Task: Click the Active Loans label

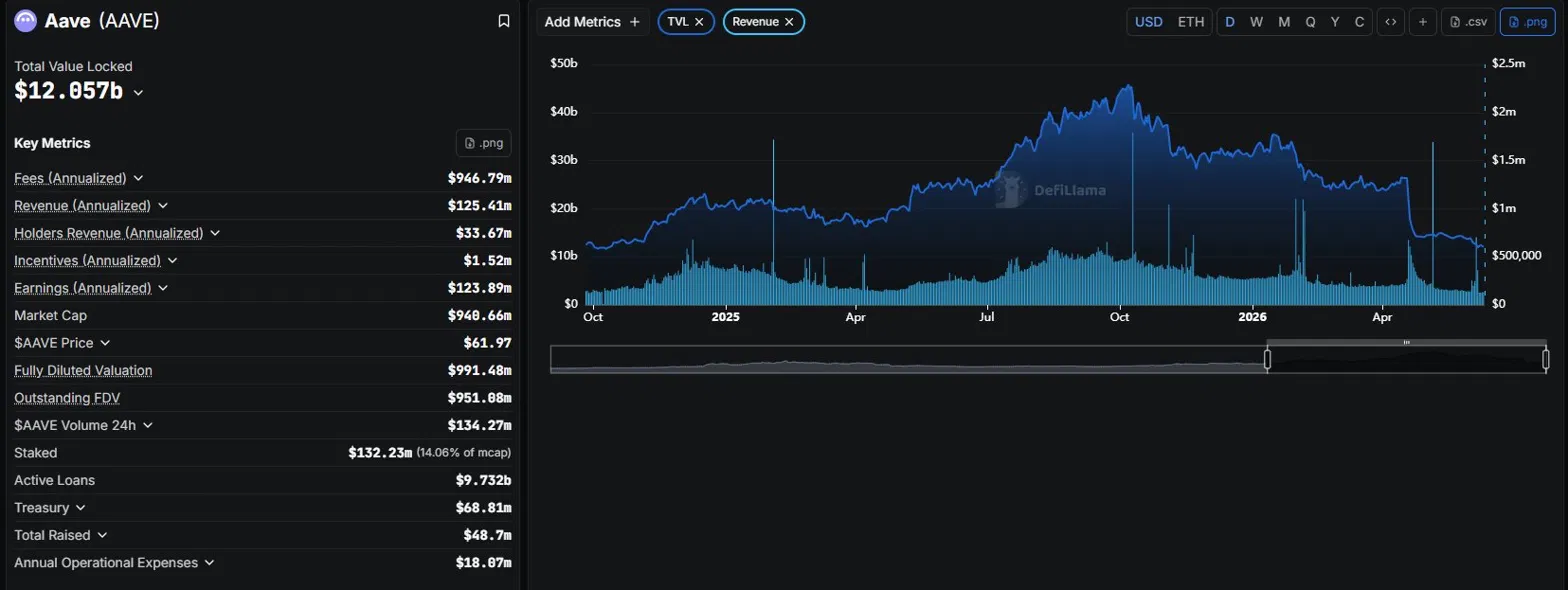Action: (x=54, y=480)
